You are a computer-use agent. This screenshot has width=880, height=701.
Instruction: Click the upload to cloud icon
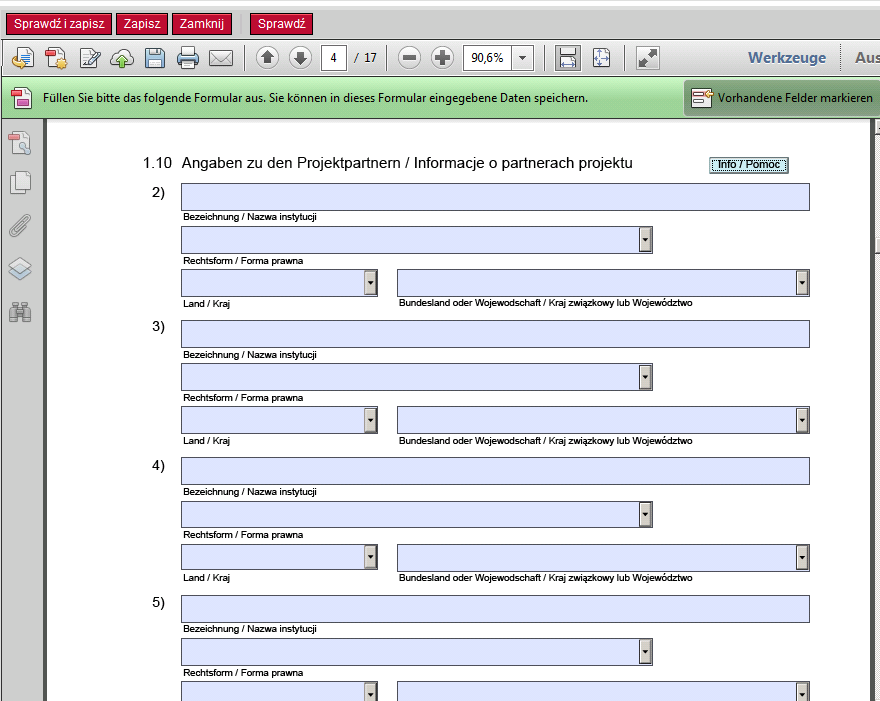tap(122, 58)
